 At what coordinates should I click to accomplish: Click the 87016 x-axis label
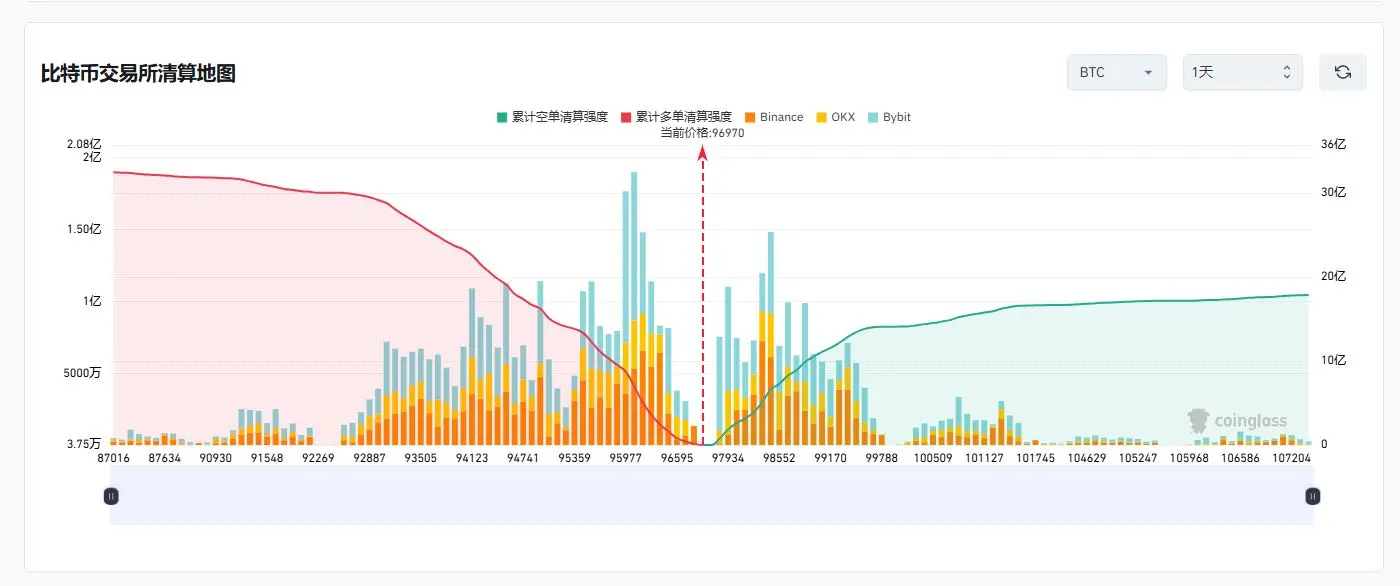113,458
